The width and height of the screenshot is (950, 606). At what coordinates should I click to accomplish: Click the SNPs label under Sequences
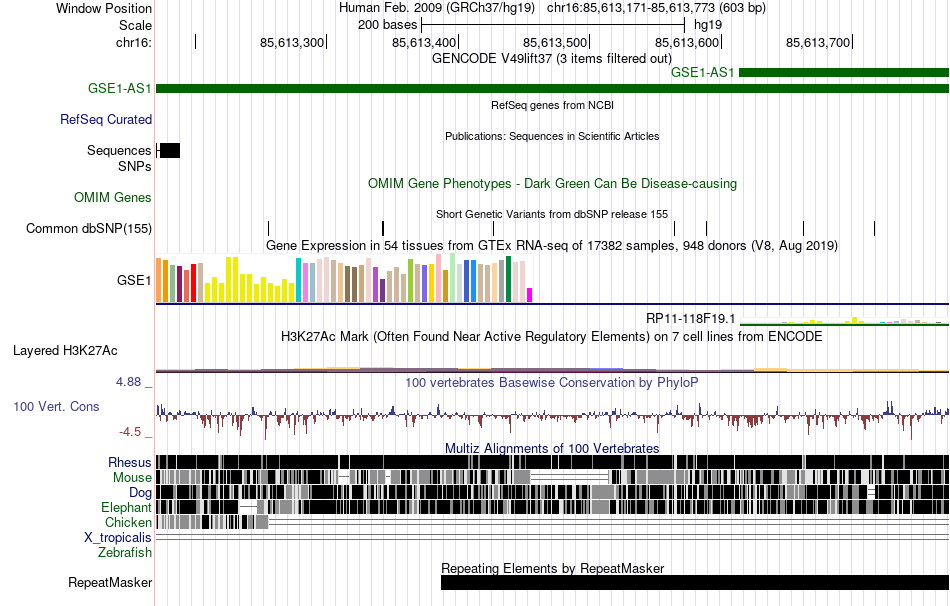tap(135, 166)
